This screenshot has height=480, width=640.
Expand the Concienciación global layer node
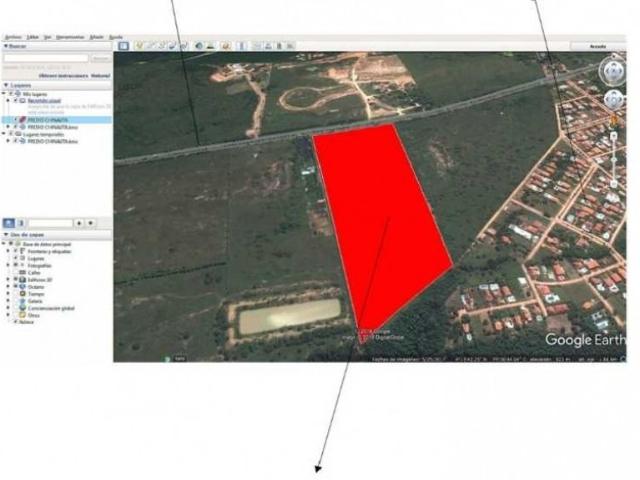pyautogui.click(x=9, y=308)
